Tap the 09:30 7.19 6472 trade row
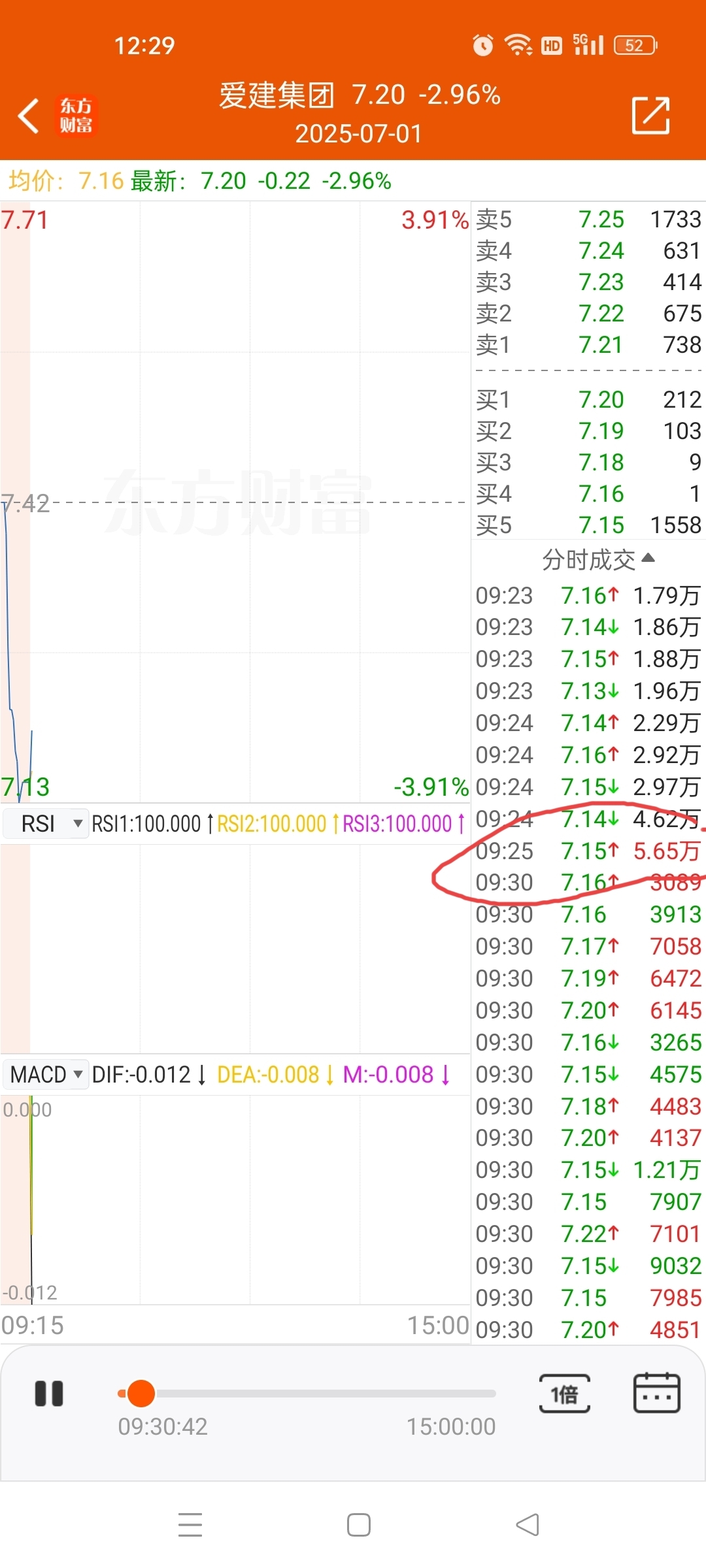This screenshot has height=1568, width=706. (588, 979)
